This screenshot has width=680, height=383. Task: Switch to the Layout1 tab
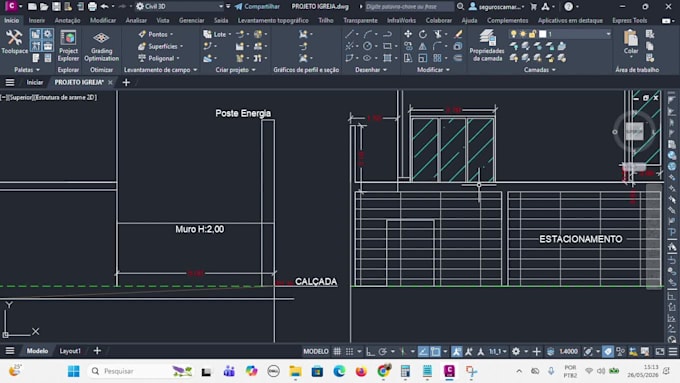pyautogui.click(x=70, y=351)
